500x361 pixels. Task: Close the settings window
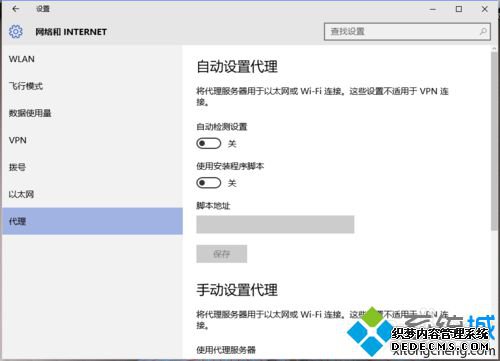point(485,9)
